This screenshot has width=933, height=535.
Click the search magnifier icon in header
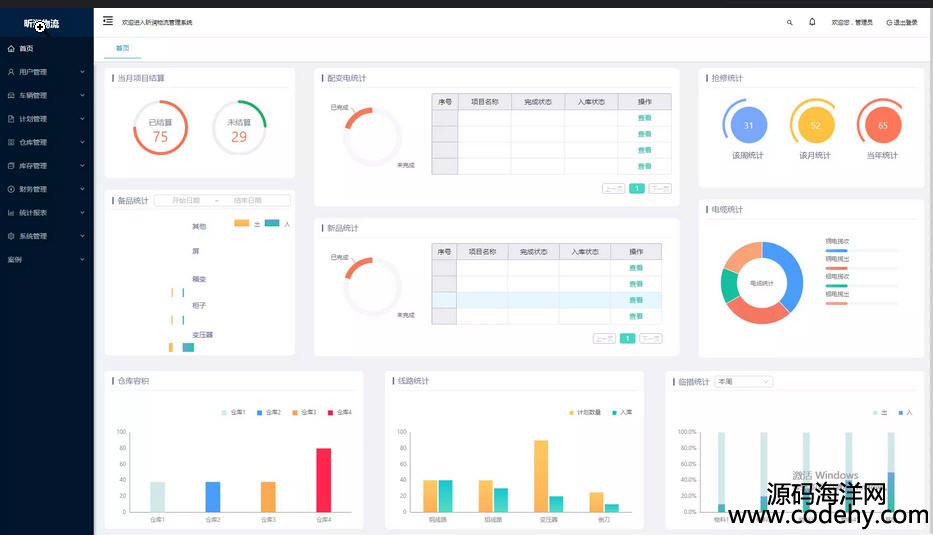click(x=790, y=22)
